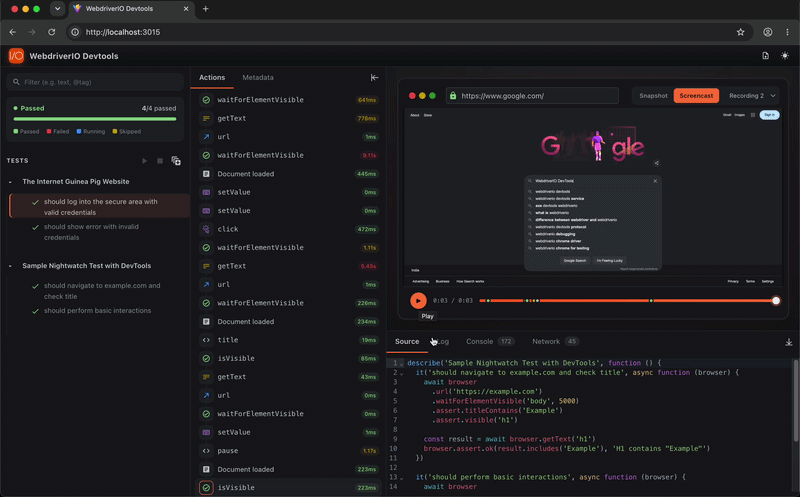Click the screencast timeline end handle
Viewport: 800px width, 497px height.
[x=776, y=301]
